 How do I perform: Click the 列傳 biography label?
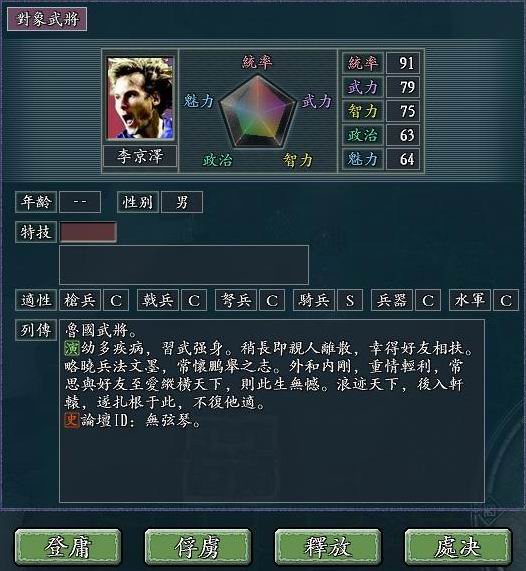[36, 330]
